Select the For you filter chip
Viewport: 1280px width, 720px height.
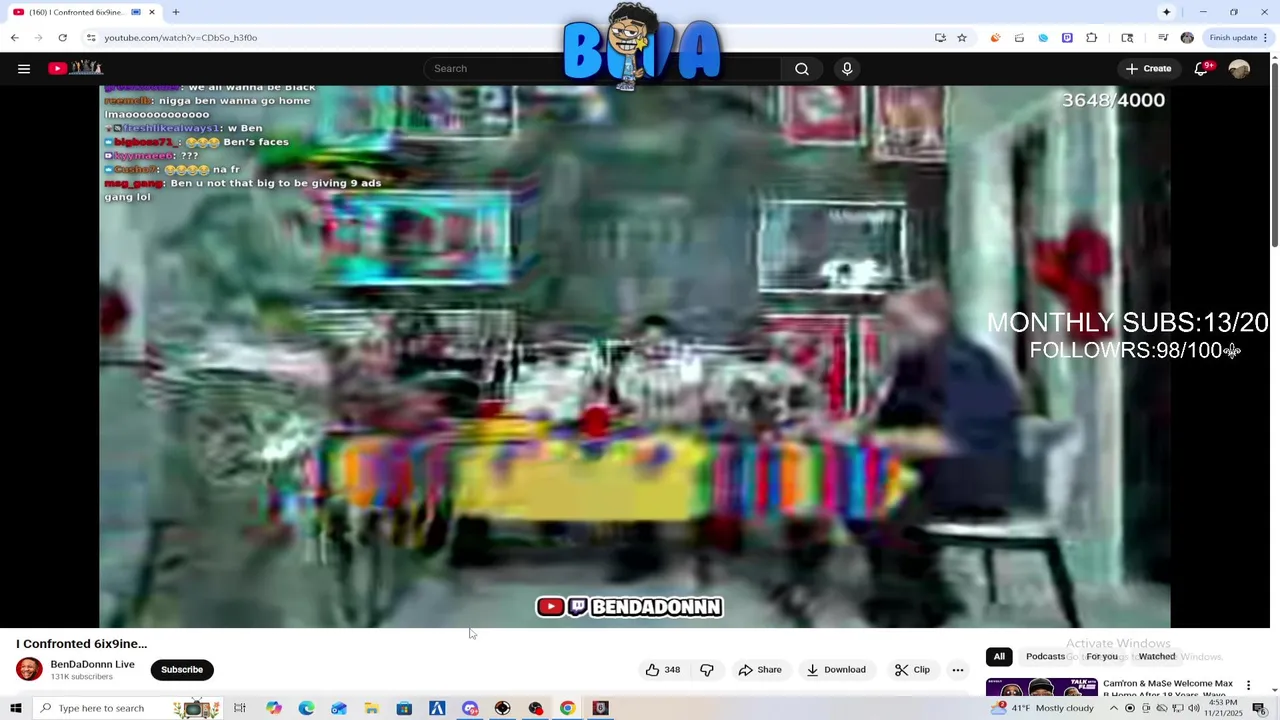point(1102,657)
